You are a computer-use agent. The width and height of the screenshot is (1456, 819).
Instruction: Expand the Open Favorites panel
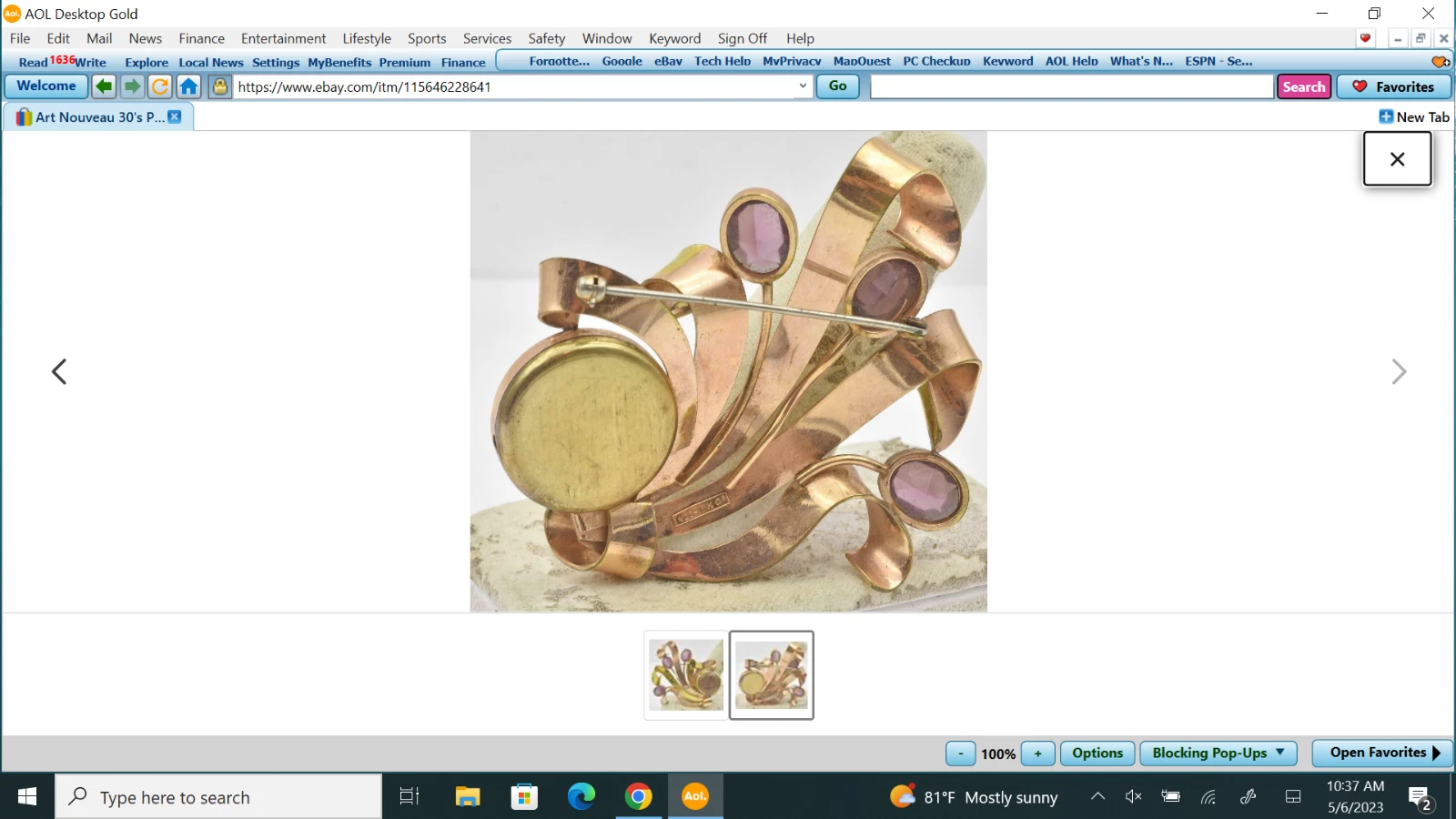(1382, 753)
